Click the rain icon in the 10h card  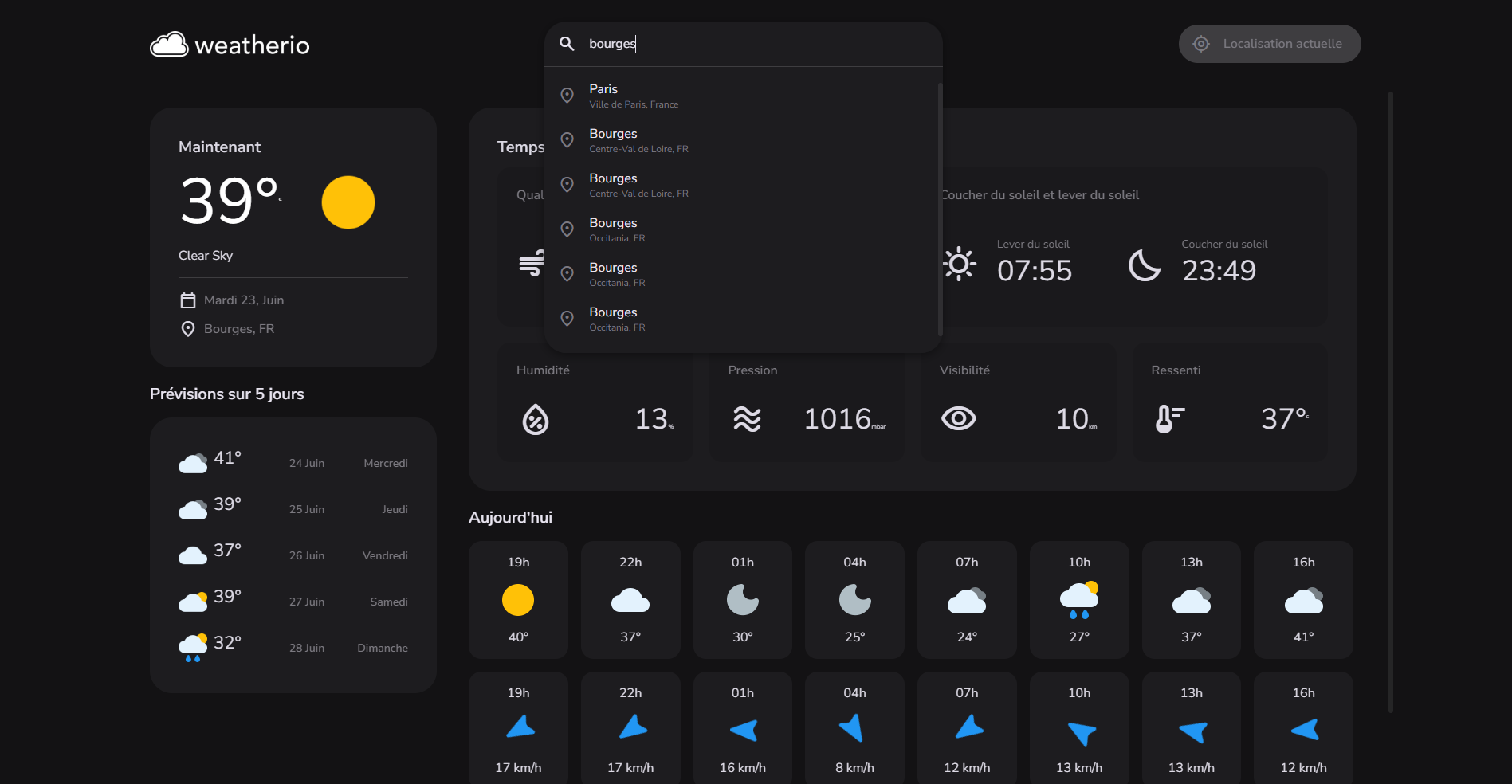pyautogui.click(x=1079, y=601)
